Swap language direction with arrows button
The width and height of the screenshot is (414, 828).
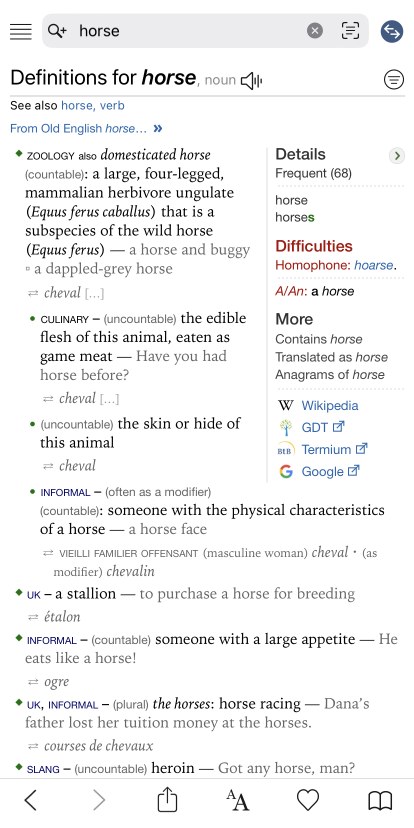[x=392, y=31]
